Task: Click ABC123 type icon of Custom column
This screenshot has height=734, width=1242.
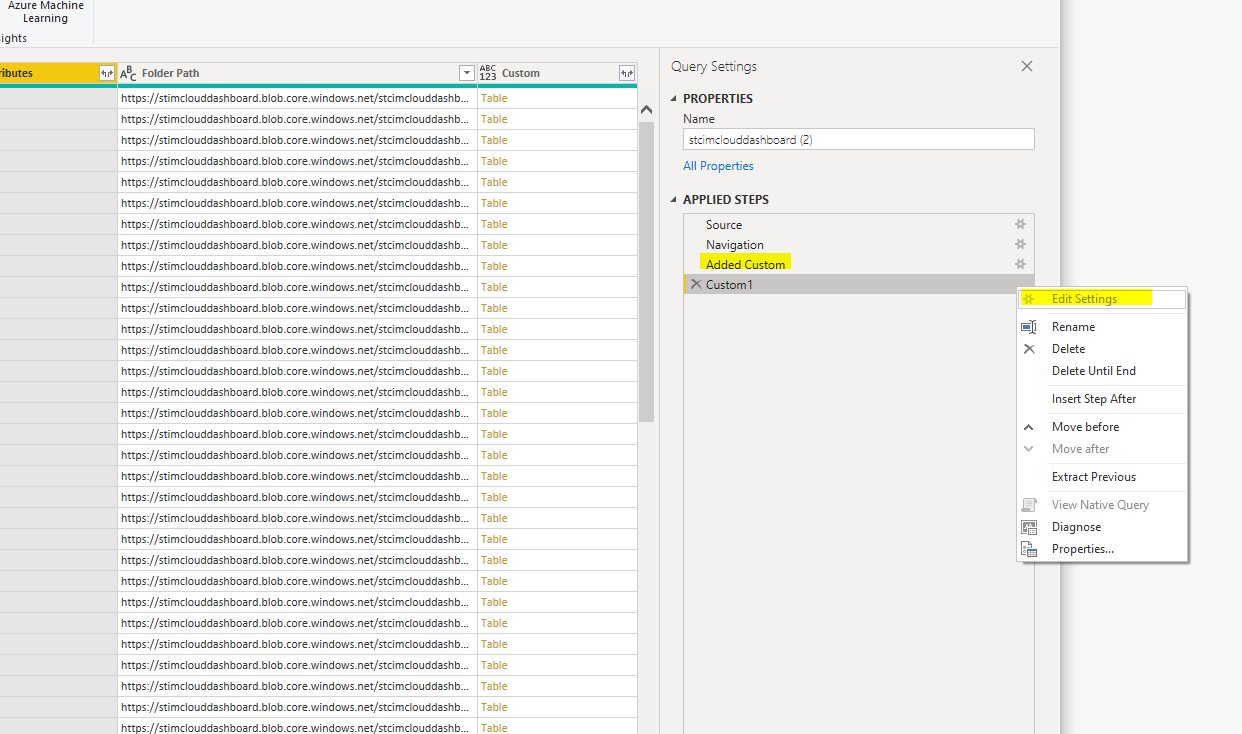Action: (x=488, y=73)
